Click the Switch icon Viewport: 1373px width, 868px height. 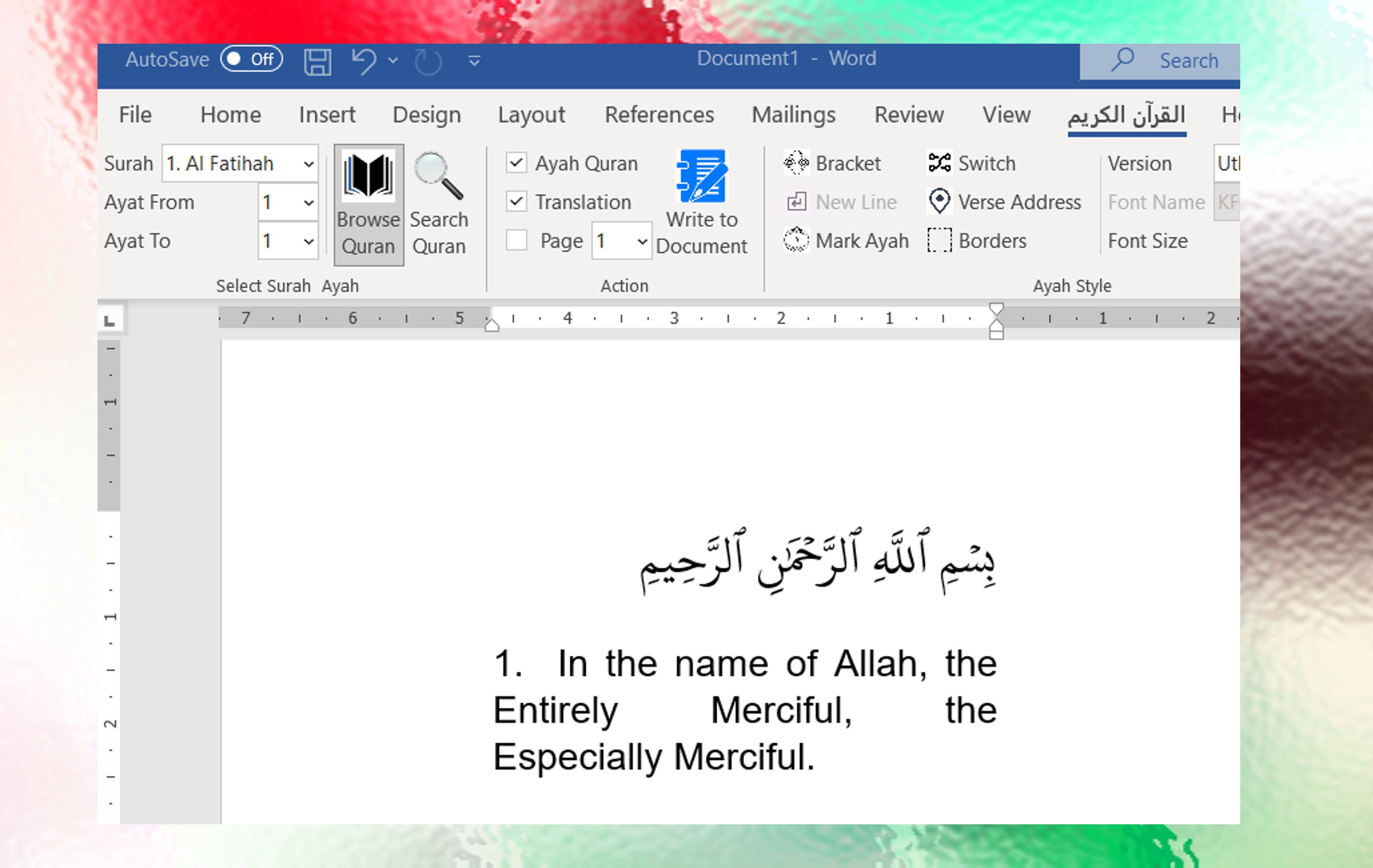point(939,163)
